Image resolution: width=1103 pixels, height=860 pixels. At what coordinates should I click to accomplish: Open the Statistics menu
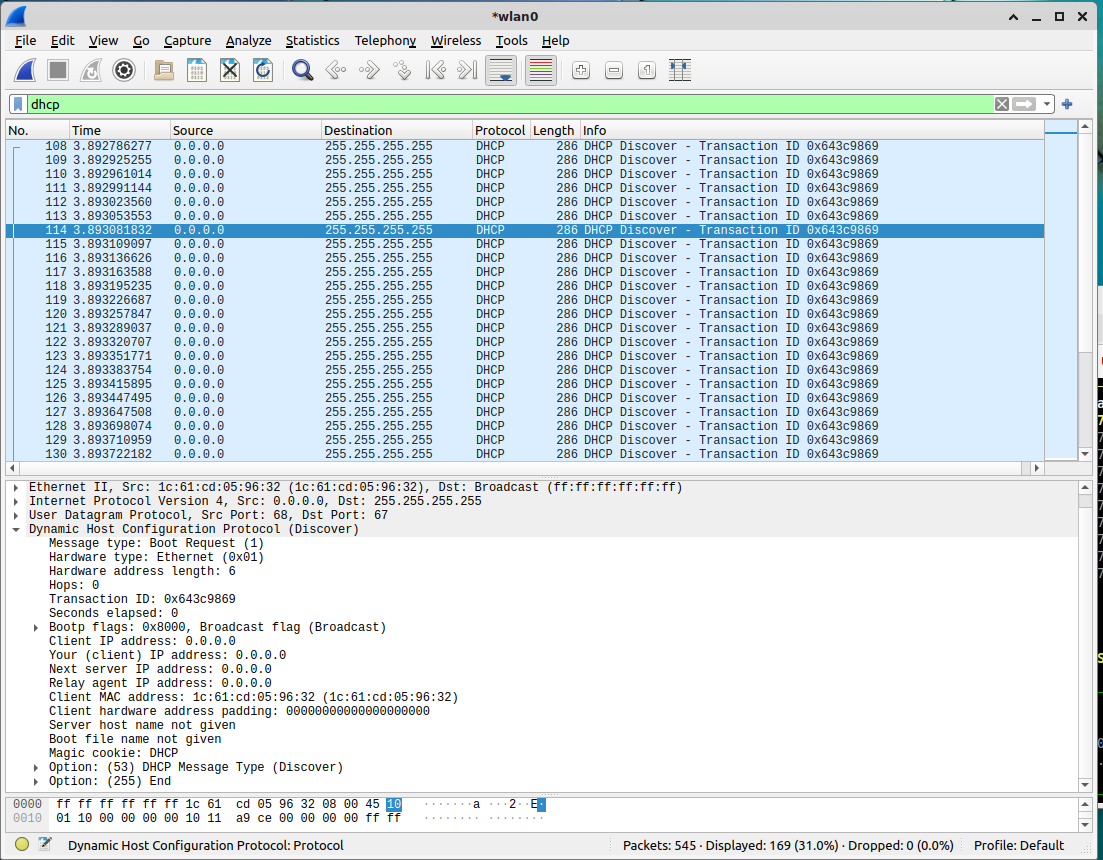(x=312, y=41)
